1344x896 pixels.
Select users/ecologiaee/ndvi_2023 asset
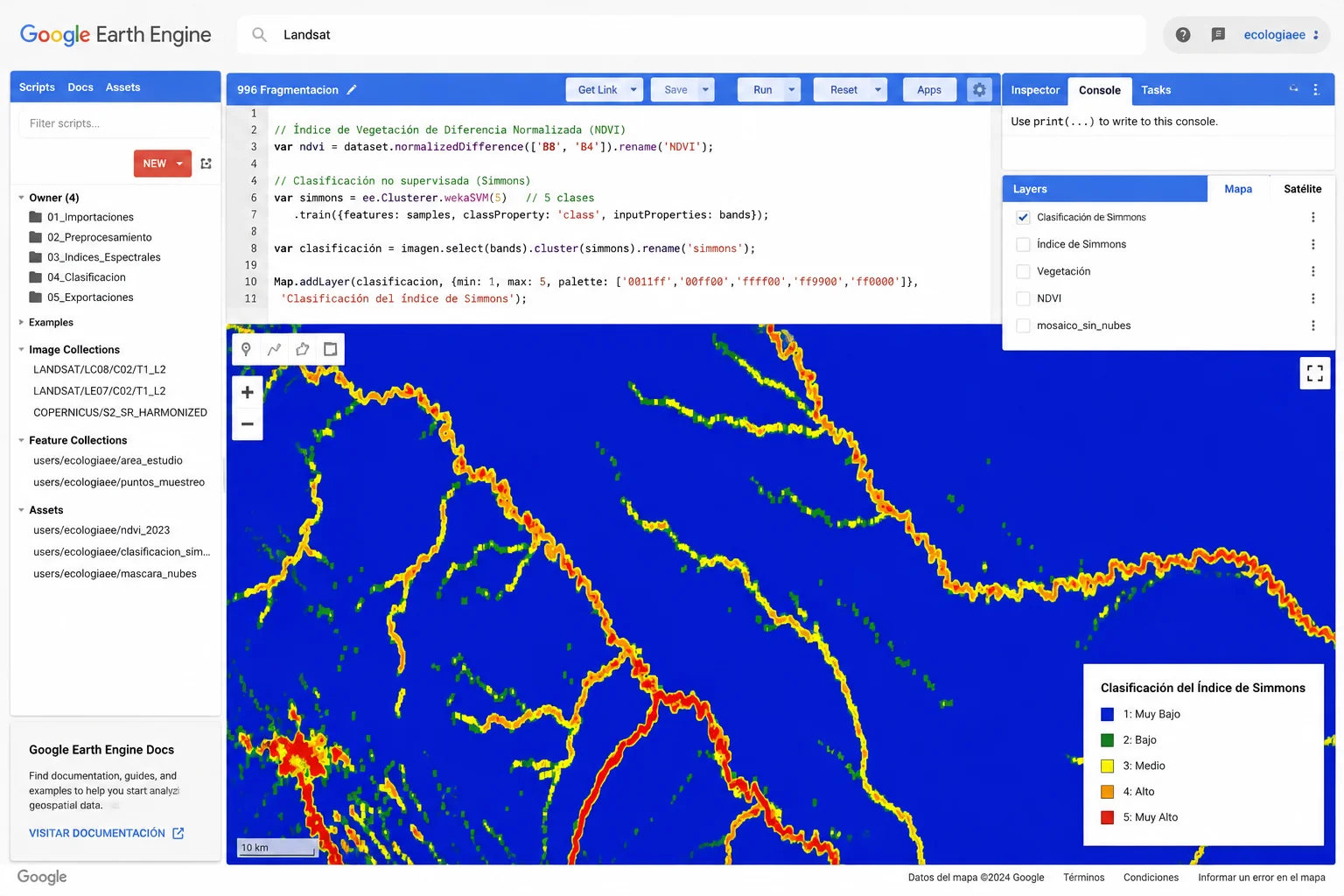[x=101, y=530]
